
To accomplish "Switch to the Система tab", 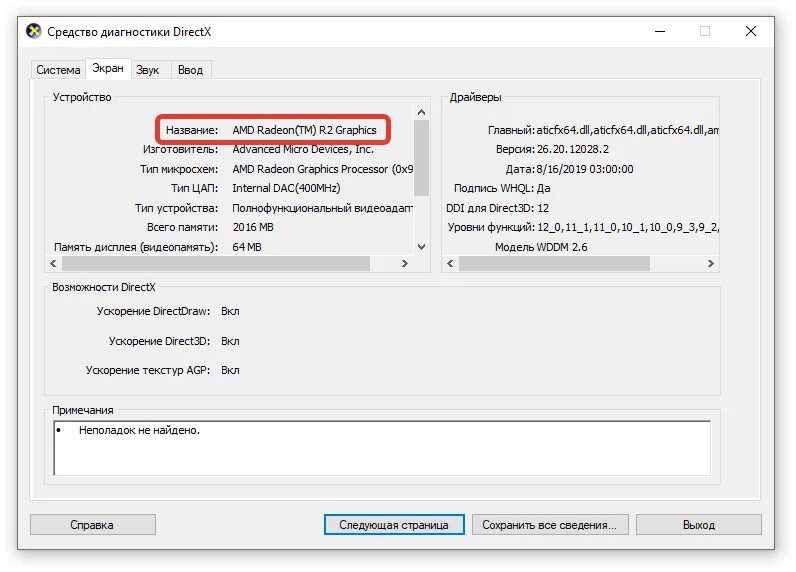I will pyautogui.click(x=58, y=70).
